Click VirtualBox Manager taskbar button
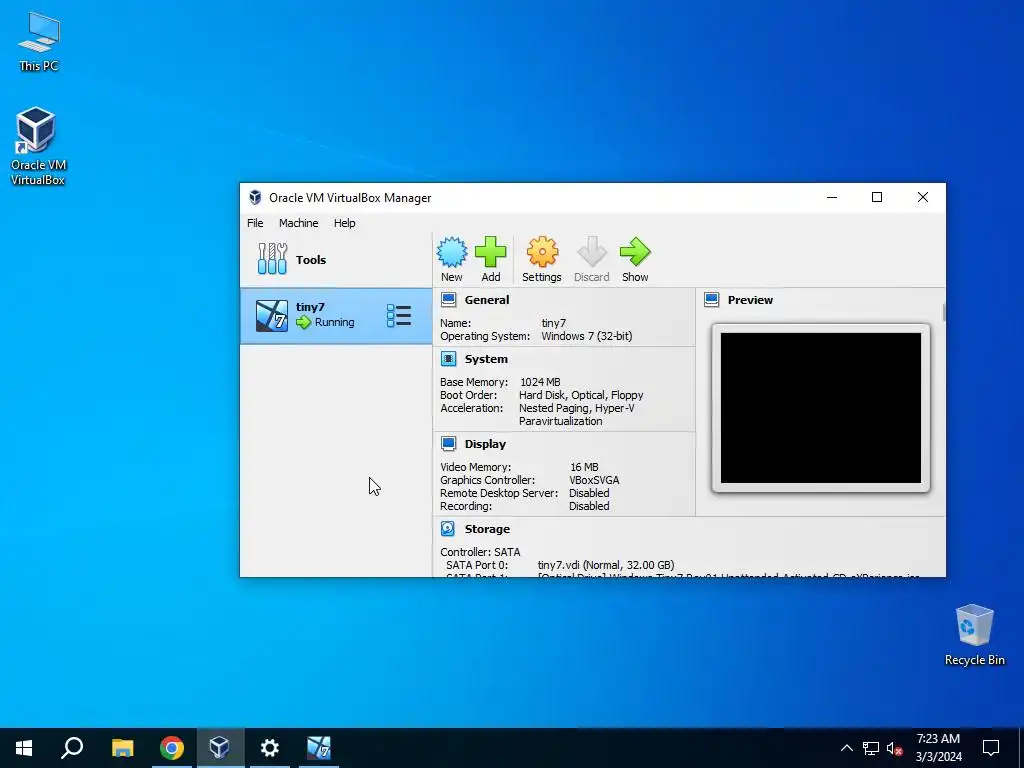The image size is (1024, 768). tap(220, 748)
